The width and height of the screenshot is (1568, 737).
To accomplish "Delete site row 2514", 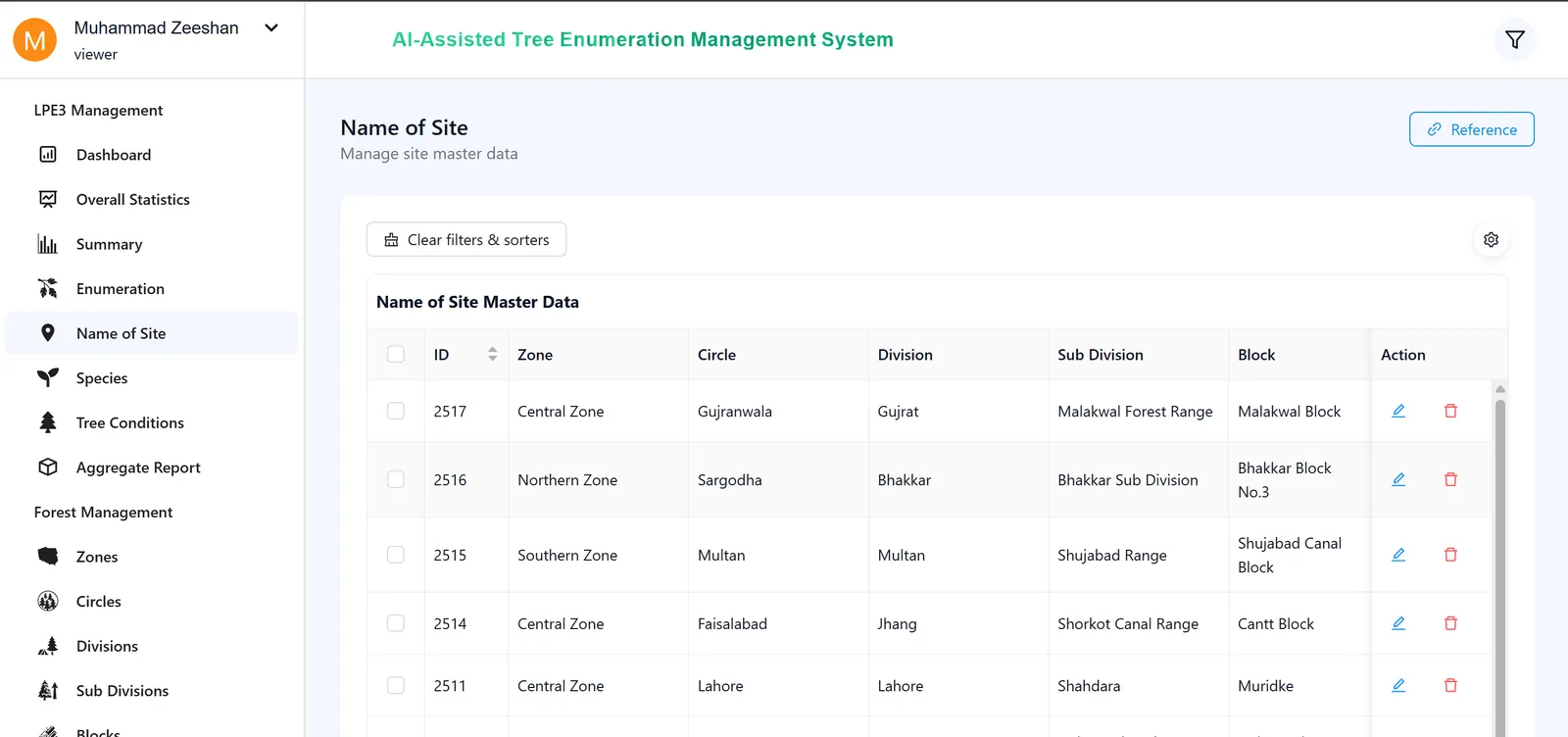I will point(1450,623).
